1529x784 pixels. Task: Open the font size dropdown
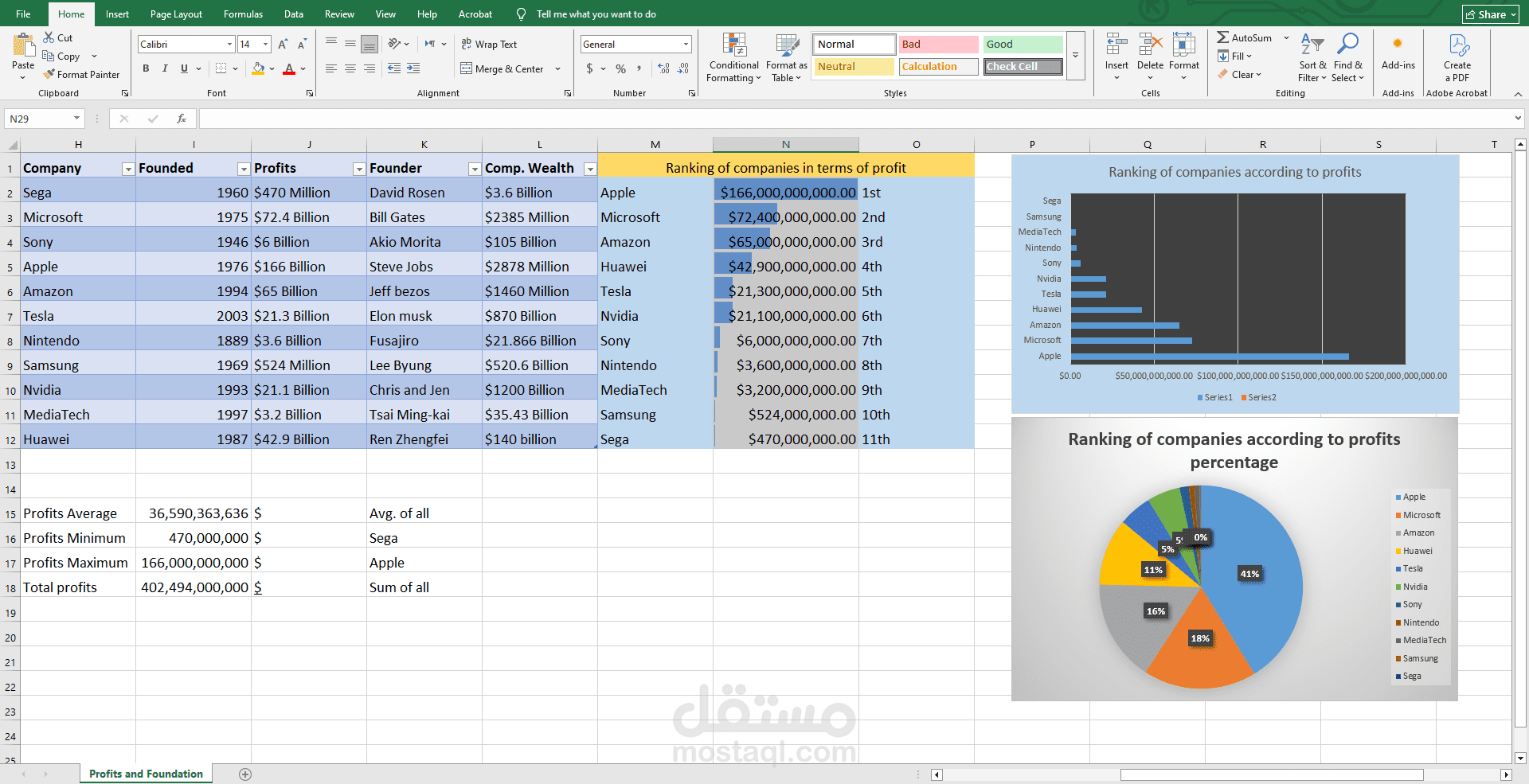point(266,45)
